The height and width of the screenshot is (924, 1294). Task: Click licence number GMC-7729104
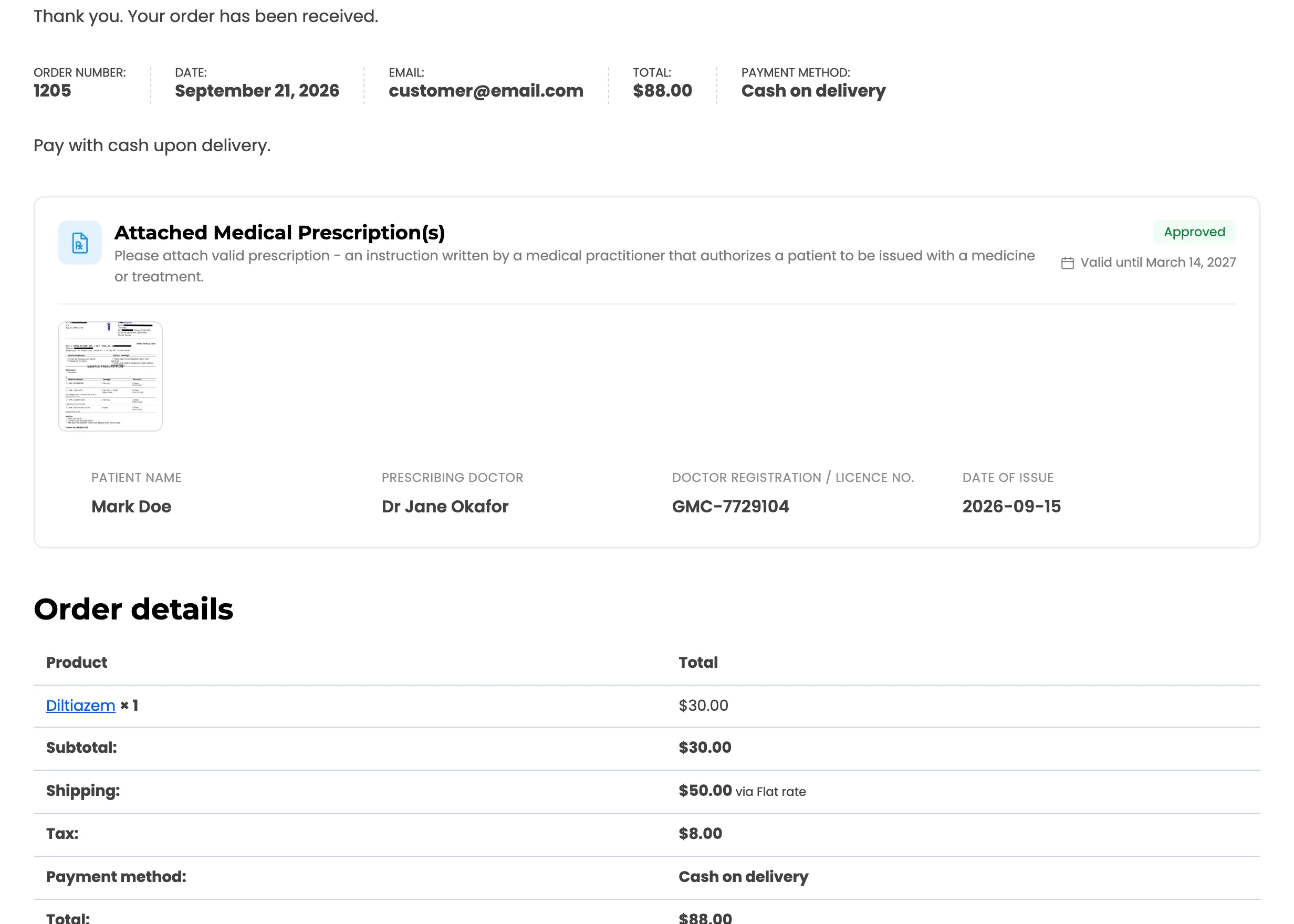click(731, 507)
